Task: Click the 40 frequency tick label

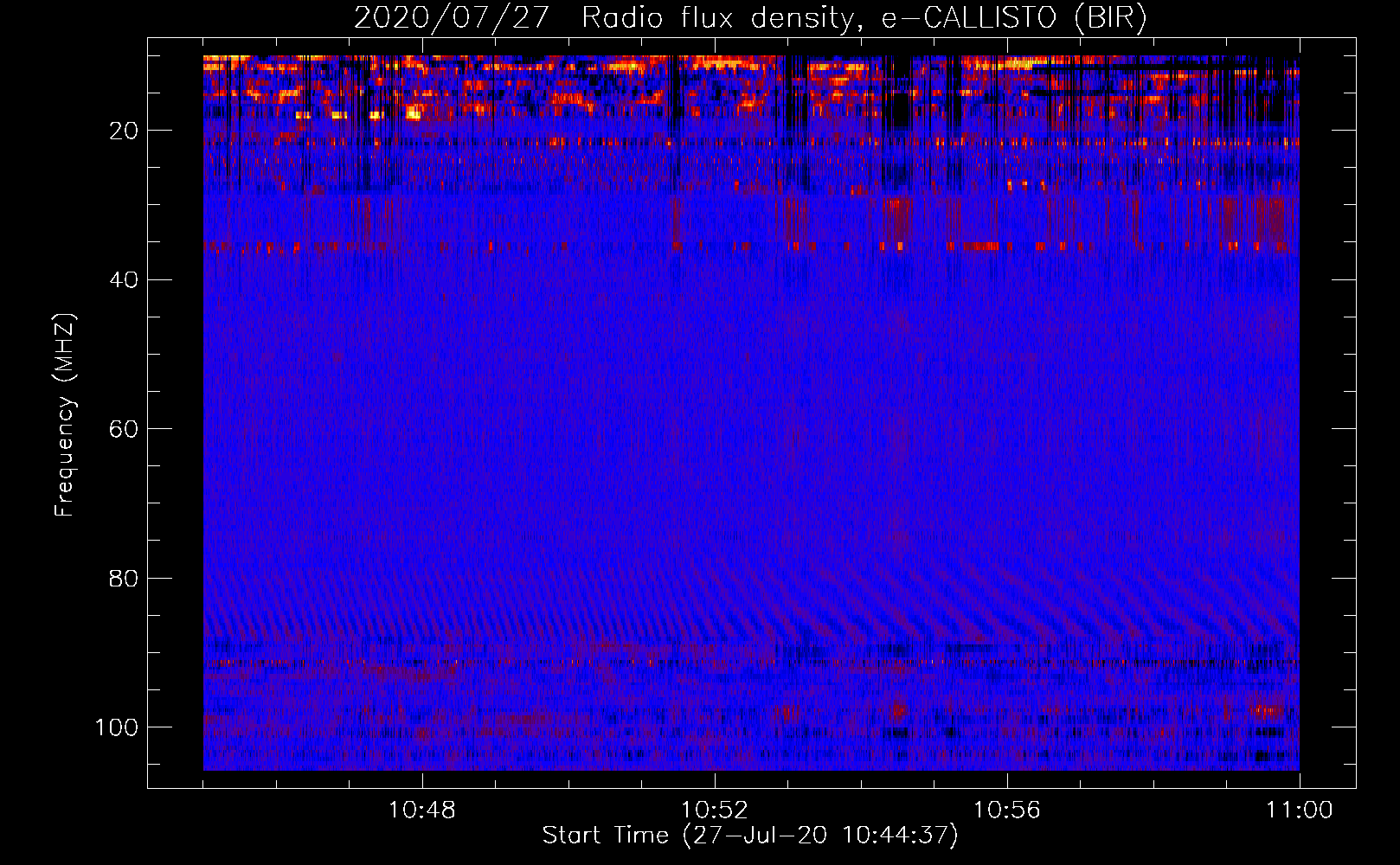Action: click(x=124, y=280)
